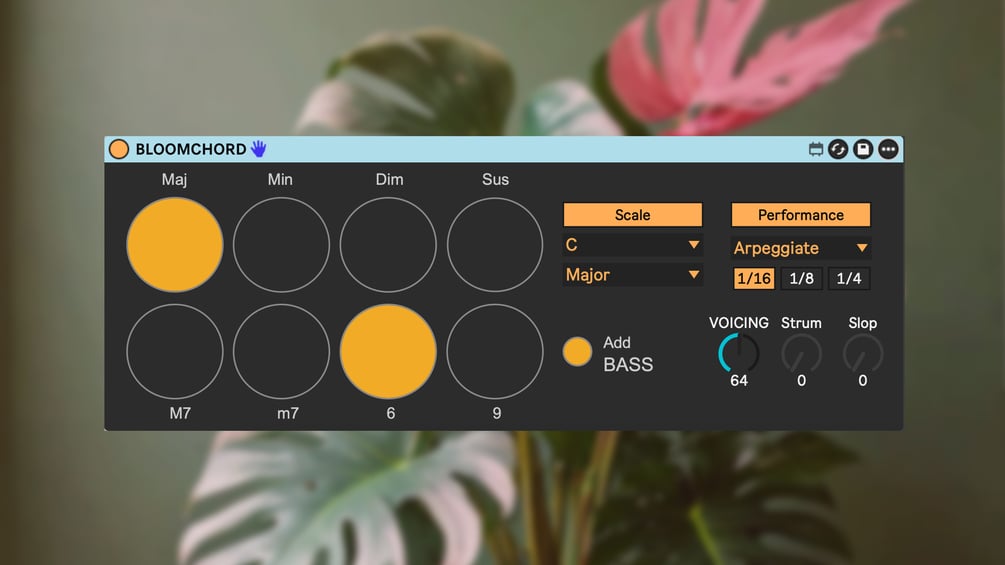Open the Arpeggiate performance mode dropdown
Viewport: 1005px width, 565px height.
[801, 248]
